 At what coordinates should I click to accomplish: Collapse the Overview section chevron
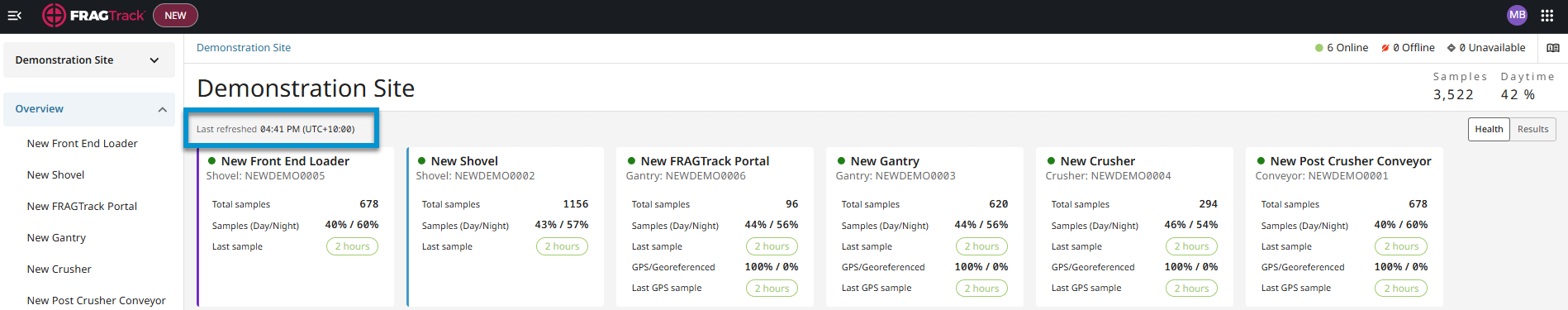162,109
